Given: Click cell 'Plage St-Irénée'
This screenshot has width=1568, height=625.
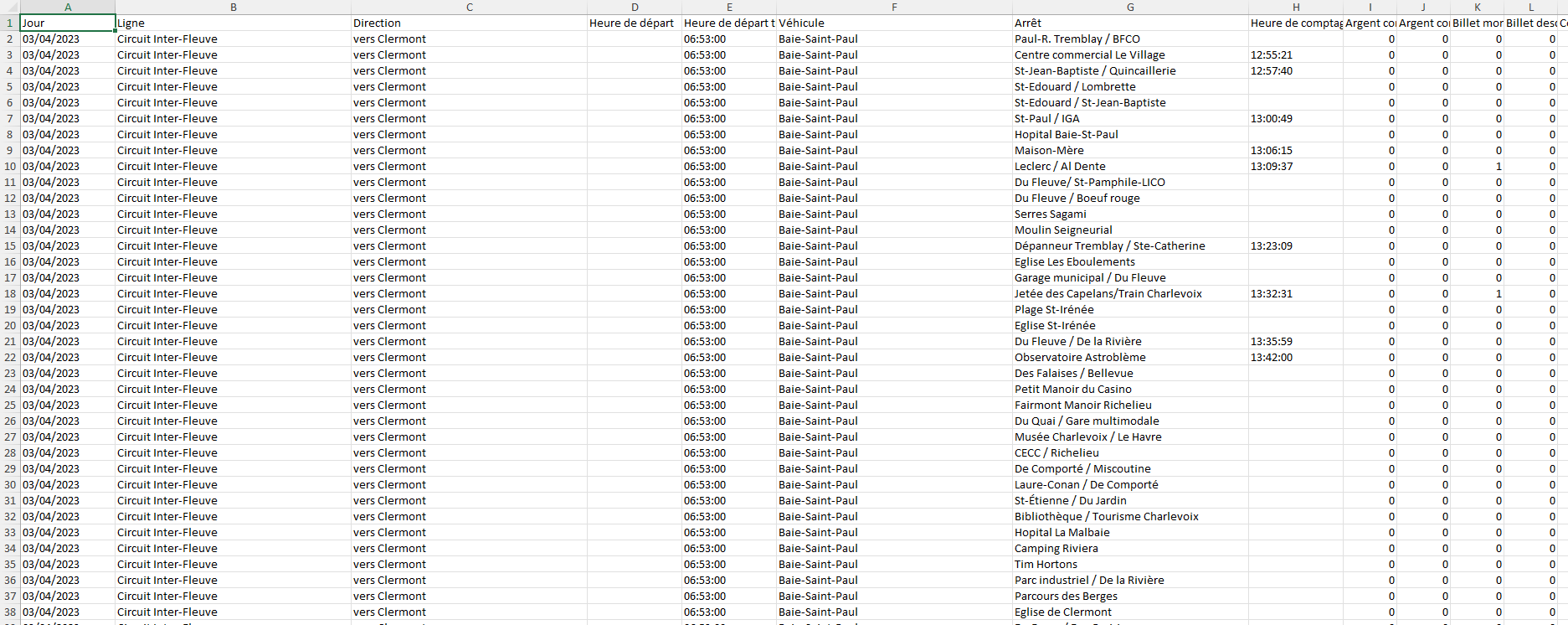Looking at the screenshot, I should tap(1131, 309).
